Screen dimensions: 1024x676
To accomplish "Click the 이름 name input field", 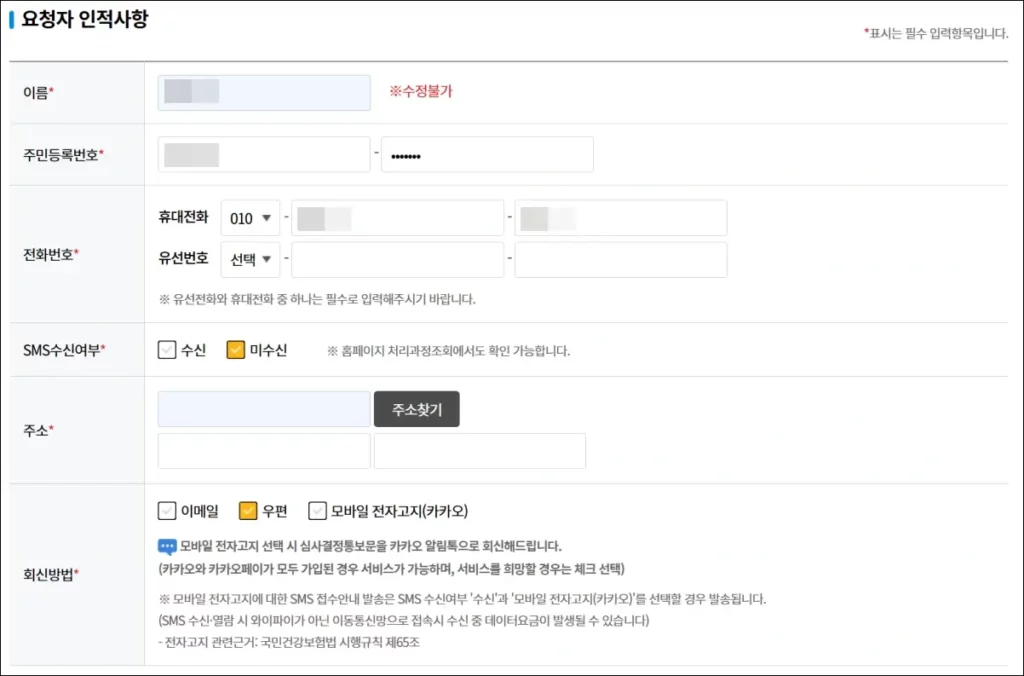I will (x=264, y=93).
